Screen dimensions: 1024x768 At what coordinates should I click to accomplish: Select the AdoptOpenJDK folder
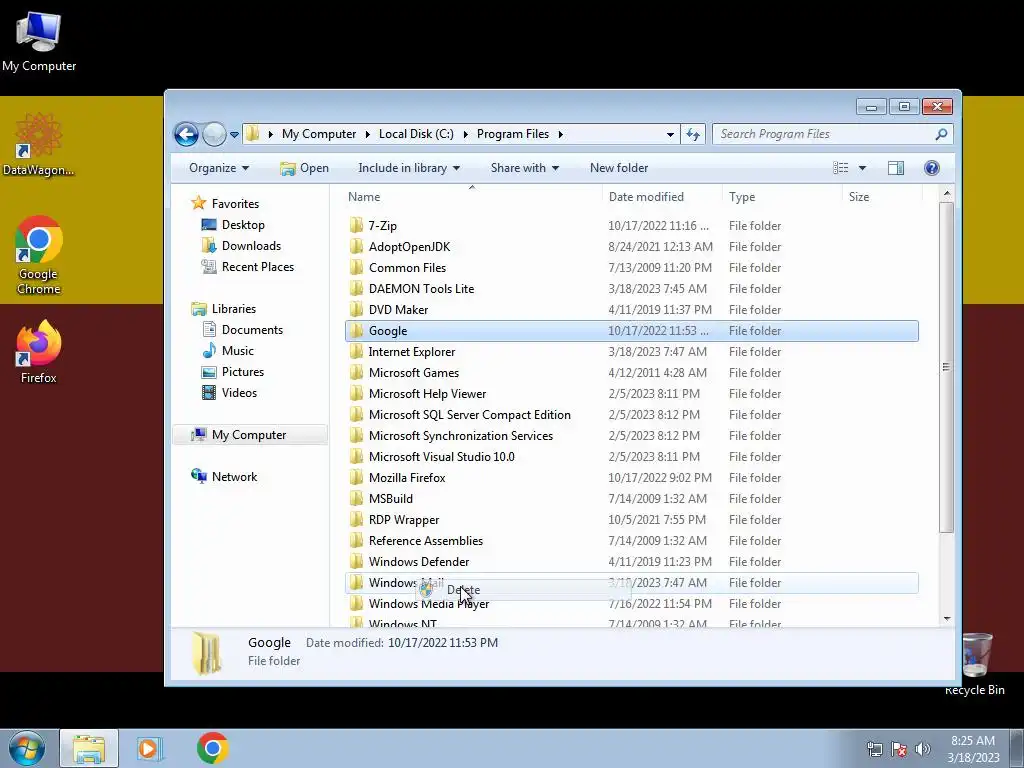409,247
